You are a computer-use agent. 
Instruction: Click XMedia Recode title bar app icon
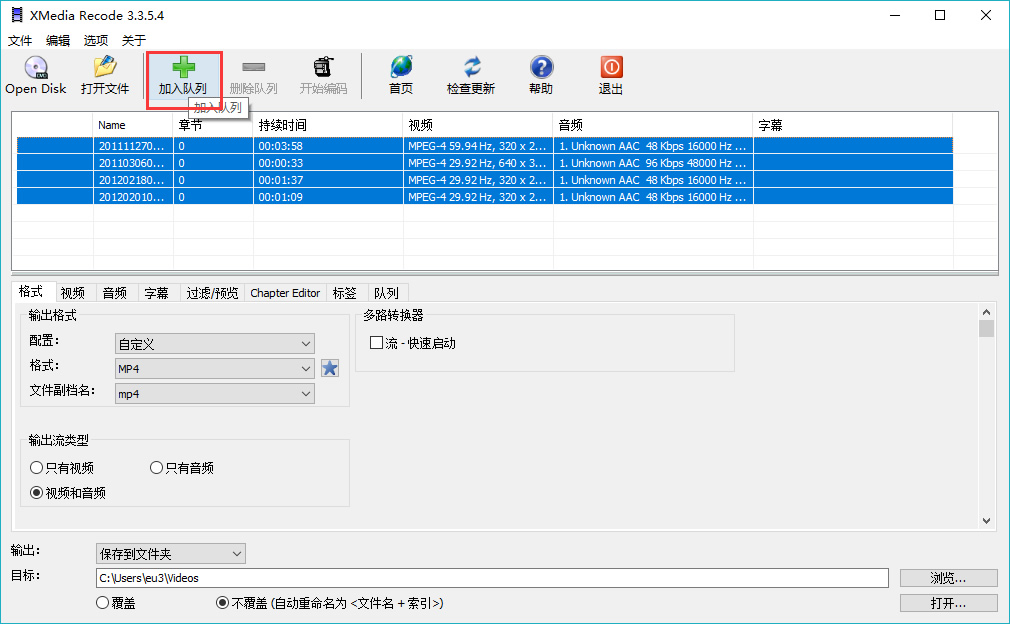[17, 15]
